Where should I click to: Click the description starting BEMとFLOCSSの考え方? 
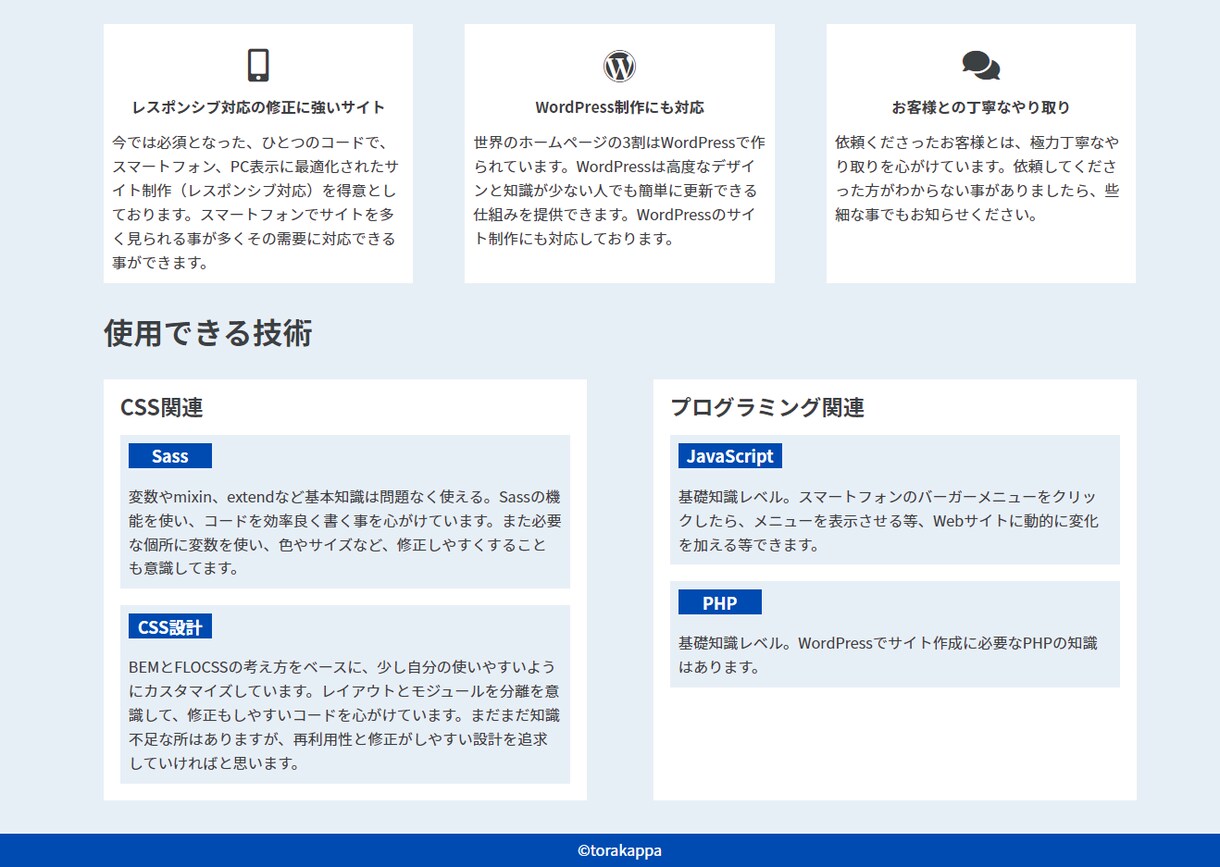click(x=345, y=715)
